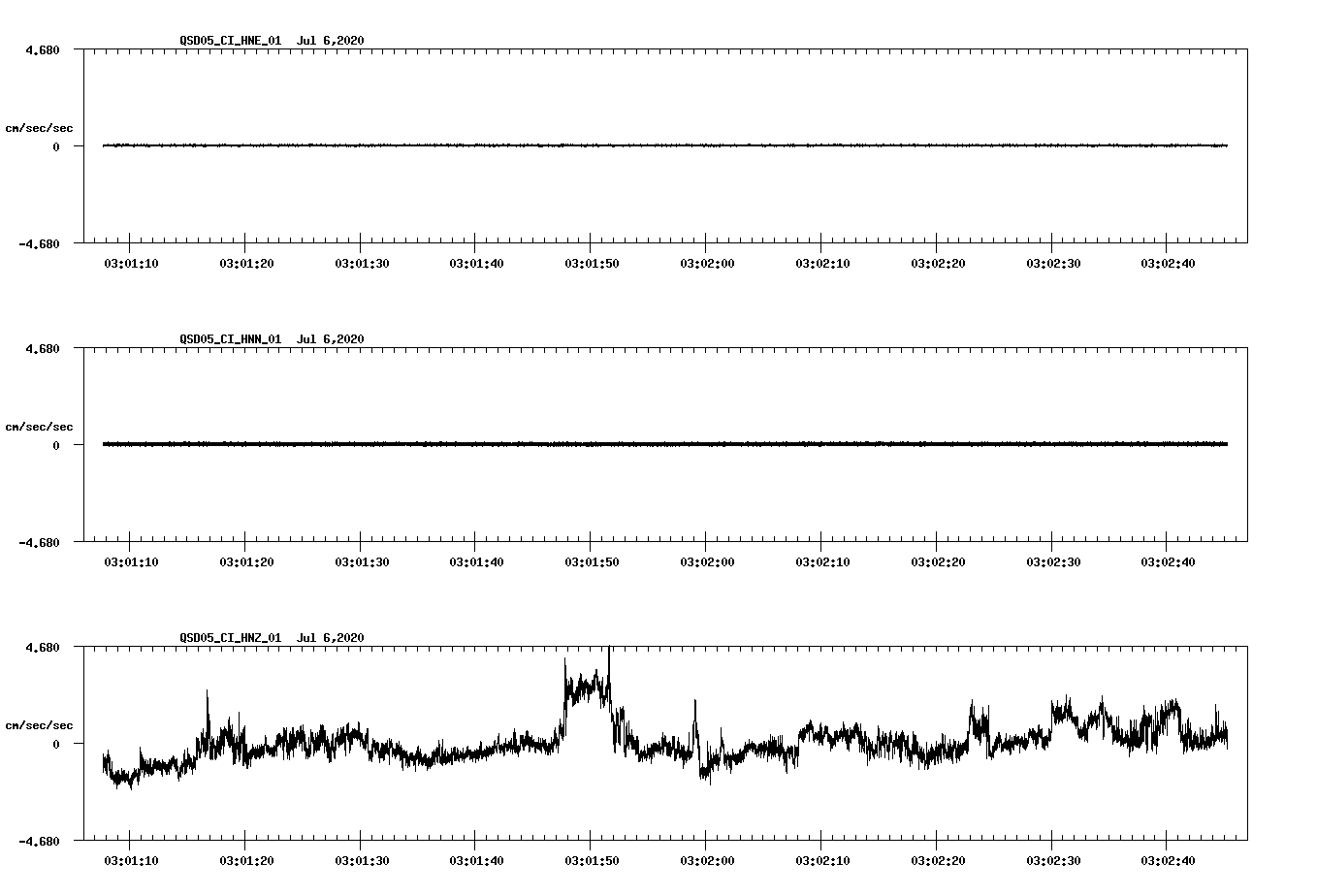Screen dimensions: 1317x896
Task: Click 03:02:10 label under HNE plot
Action: [x=822, y=263]
